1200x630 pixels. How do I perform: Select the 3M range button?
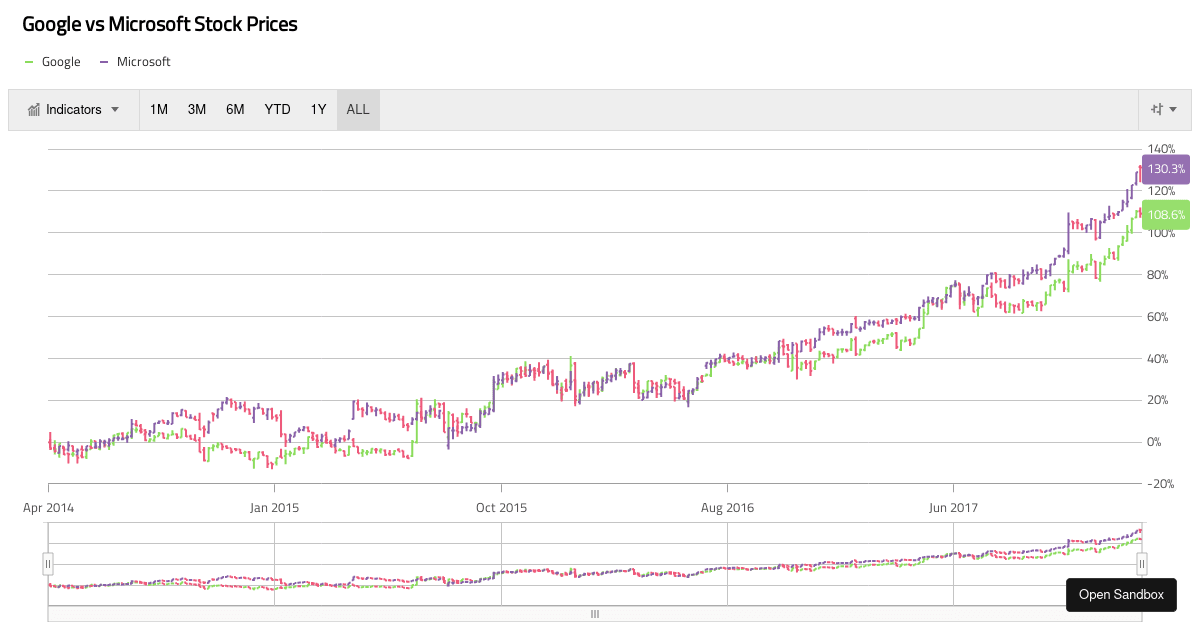pos(196,109)
